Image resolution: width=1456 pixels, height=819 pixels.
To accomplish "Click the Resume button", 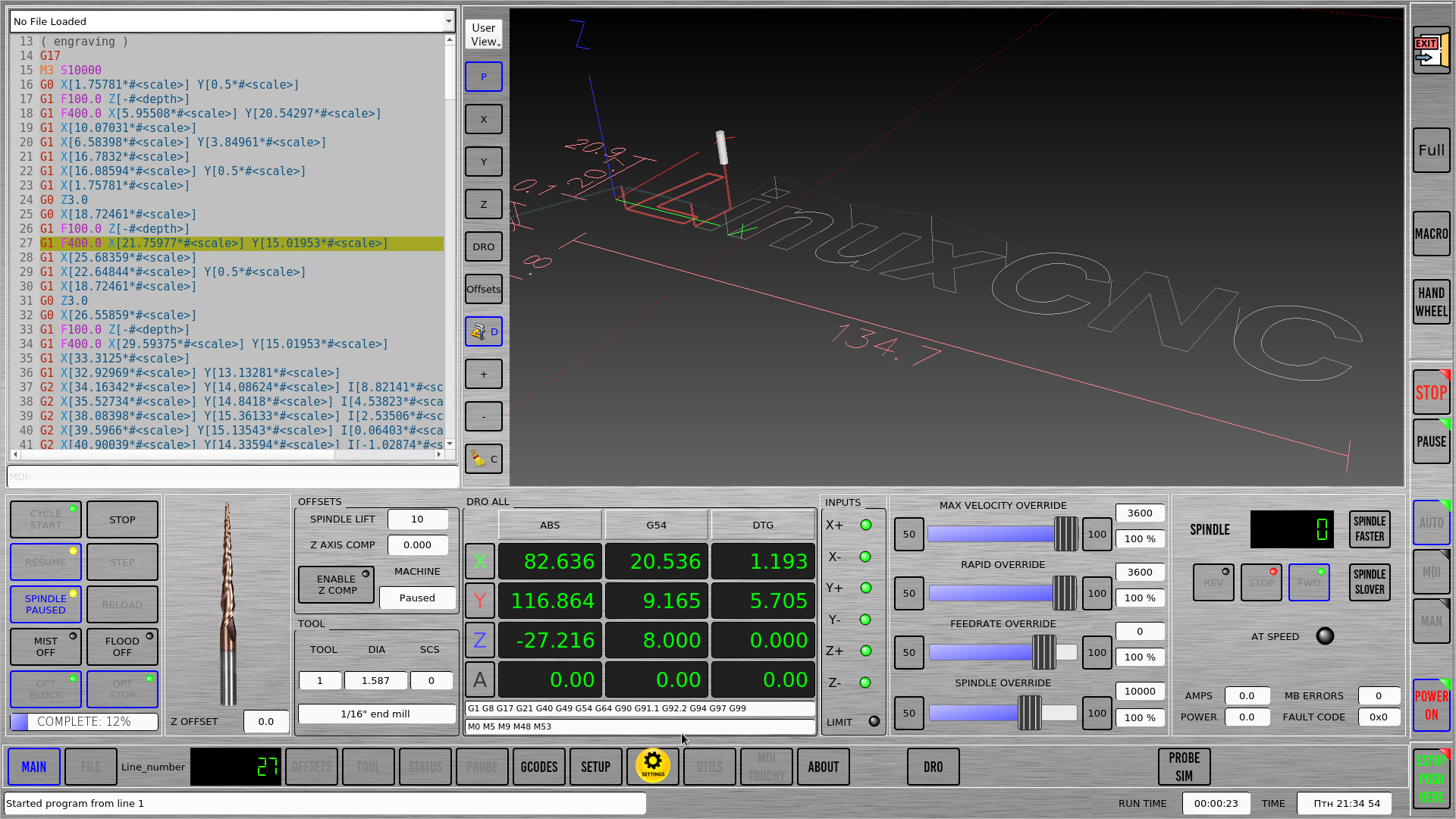I will pos(45,562).
